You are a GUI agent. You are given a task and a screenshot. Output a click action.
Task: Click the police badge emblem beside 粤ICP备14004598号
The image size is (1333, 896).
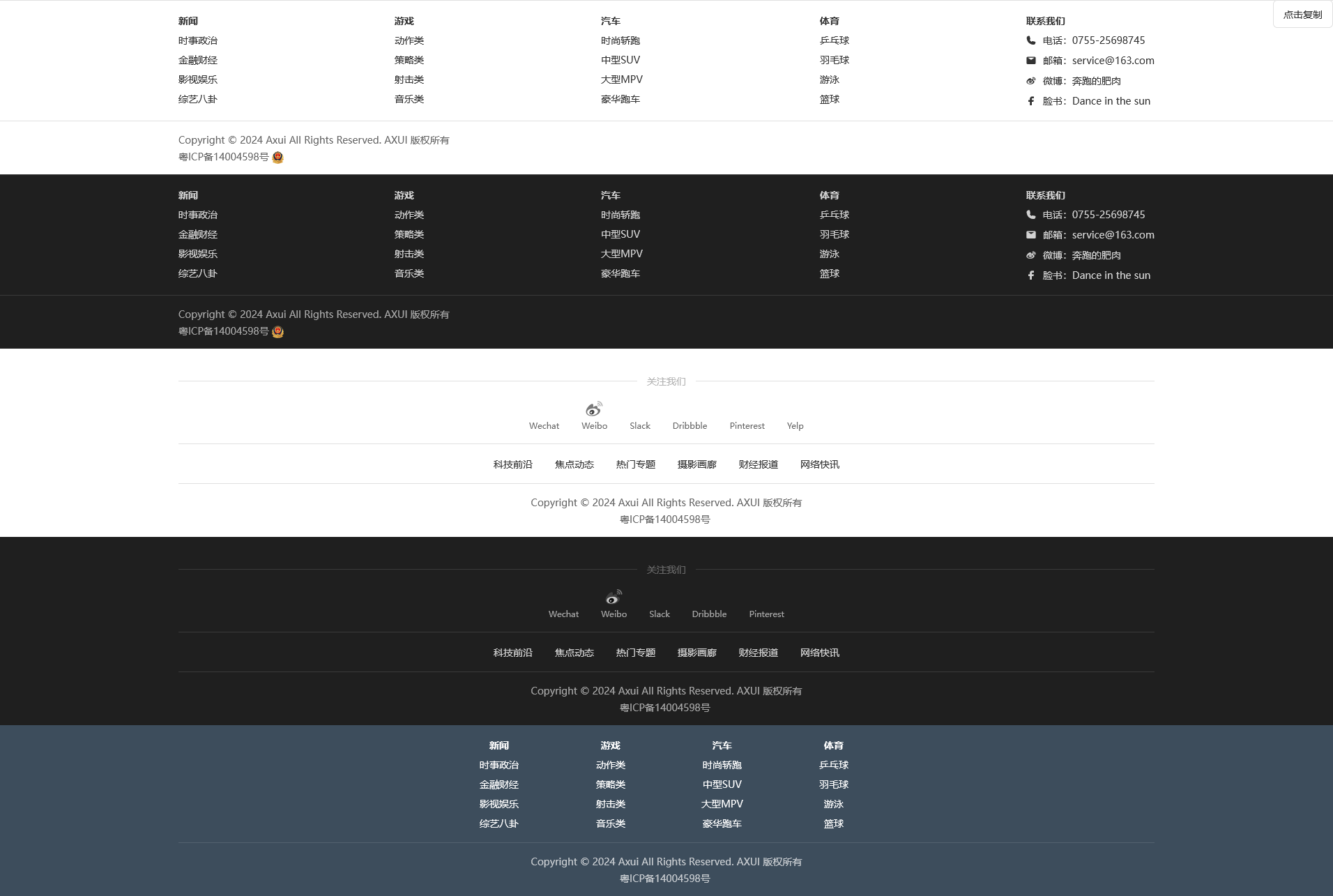tap(278, 157)
